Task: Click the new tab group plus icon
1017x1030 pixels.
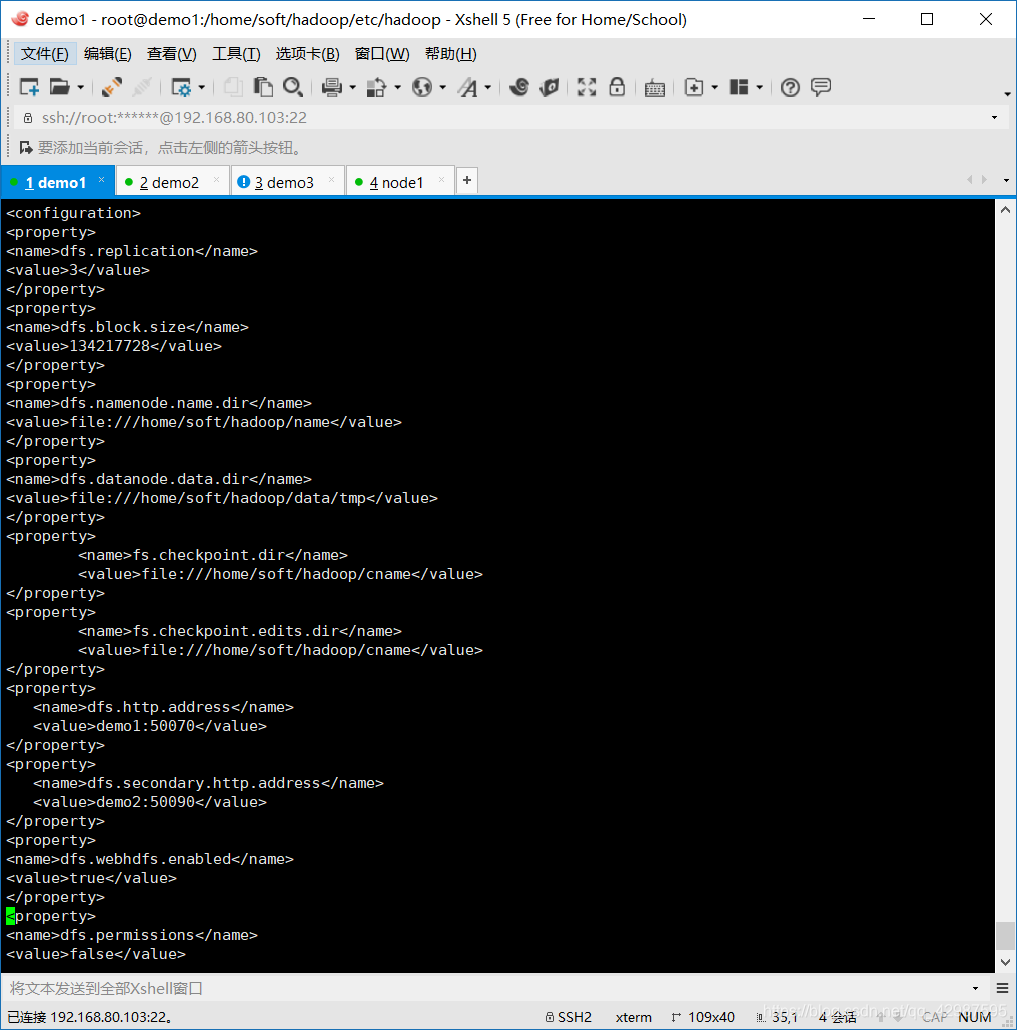Action: pyautogui.click(x=694, y=87)
